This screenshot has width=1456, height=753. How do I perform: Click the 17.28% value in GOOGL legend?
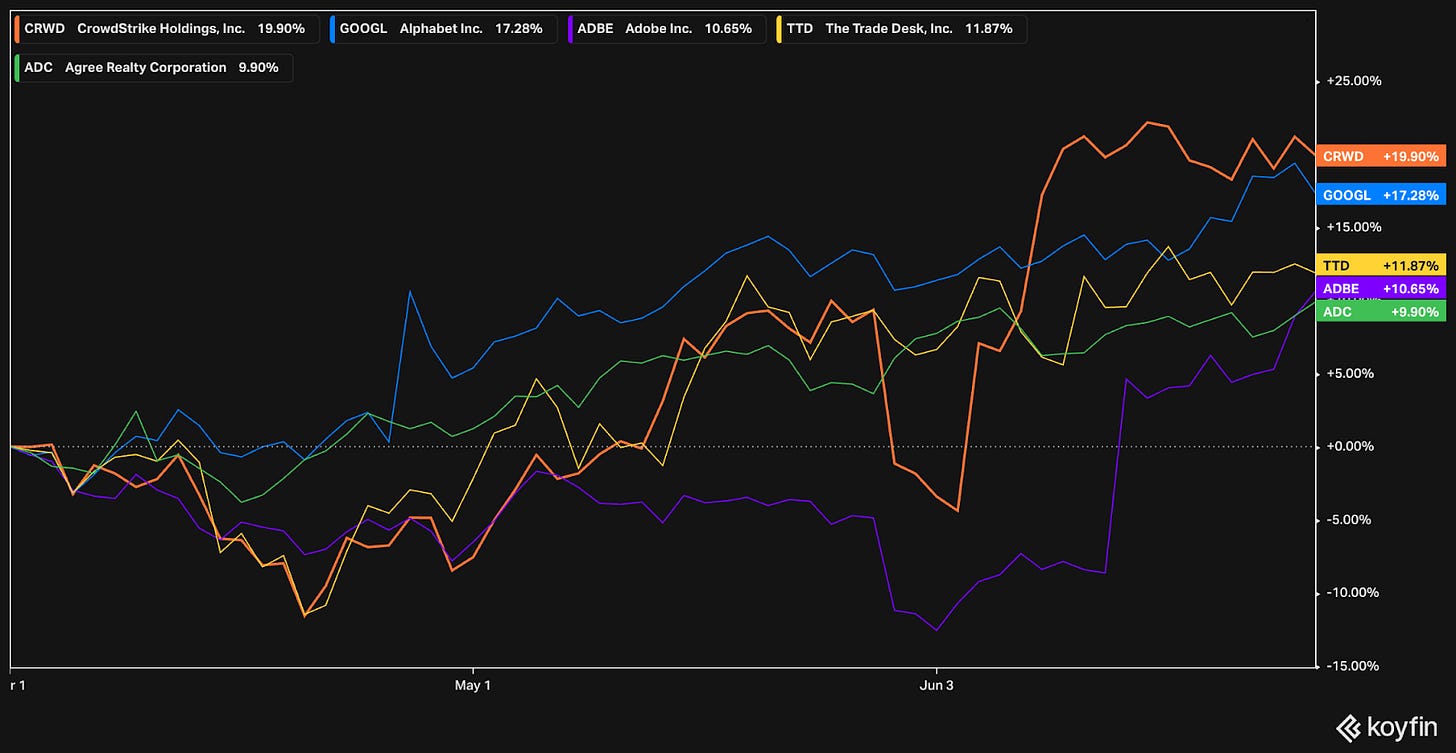519,29
